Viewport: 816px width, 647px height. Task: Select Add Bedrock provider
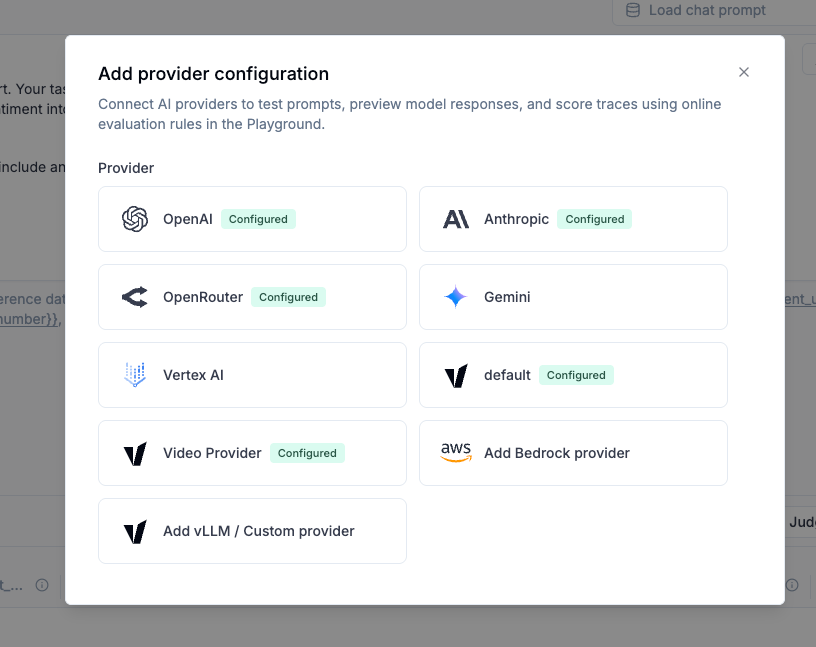(x=573, y=452)
